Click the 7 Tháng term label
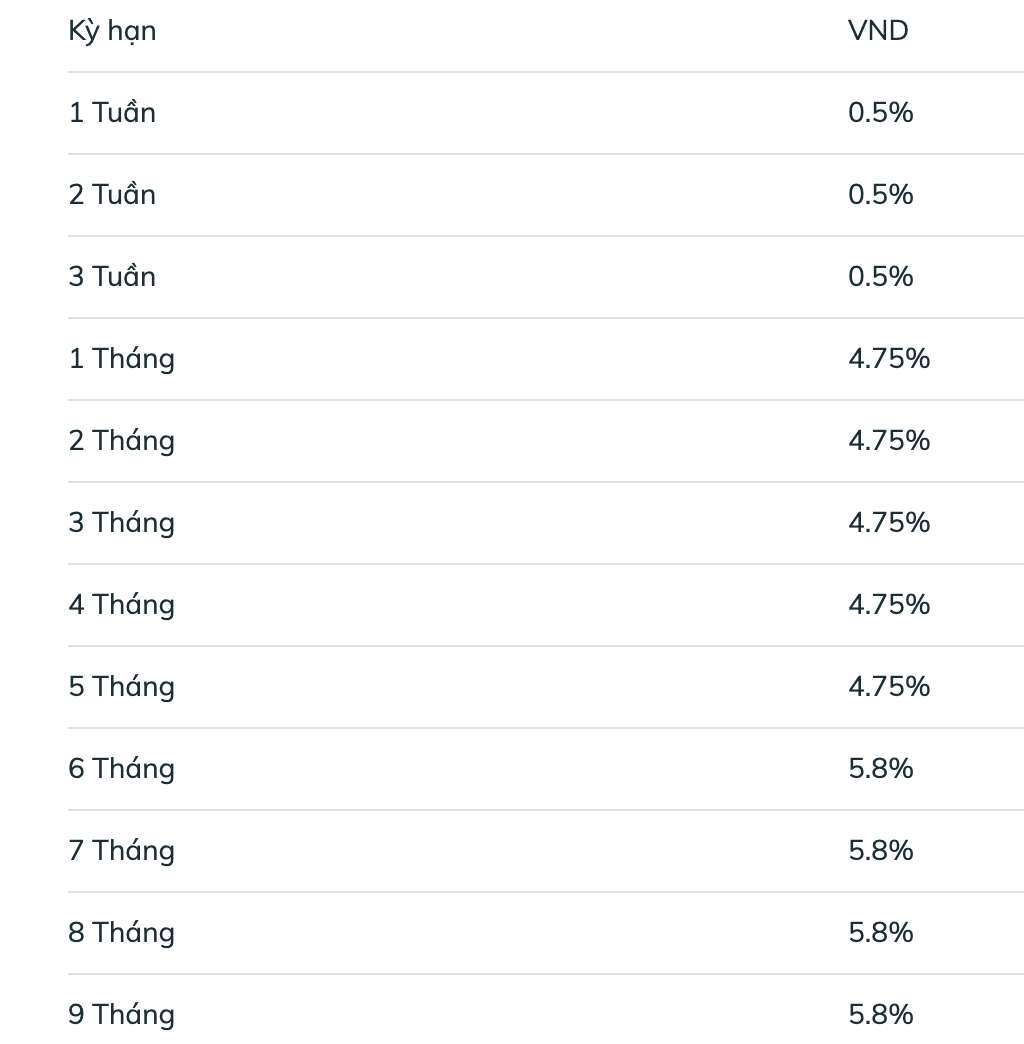 pyautogui.click(x=121, y=851)
